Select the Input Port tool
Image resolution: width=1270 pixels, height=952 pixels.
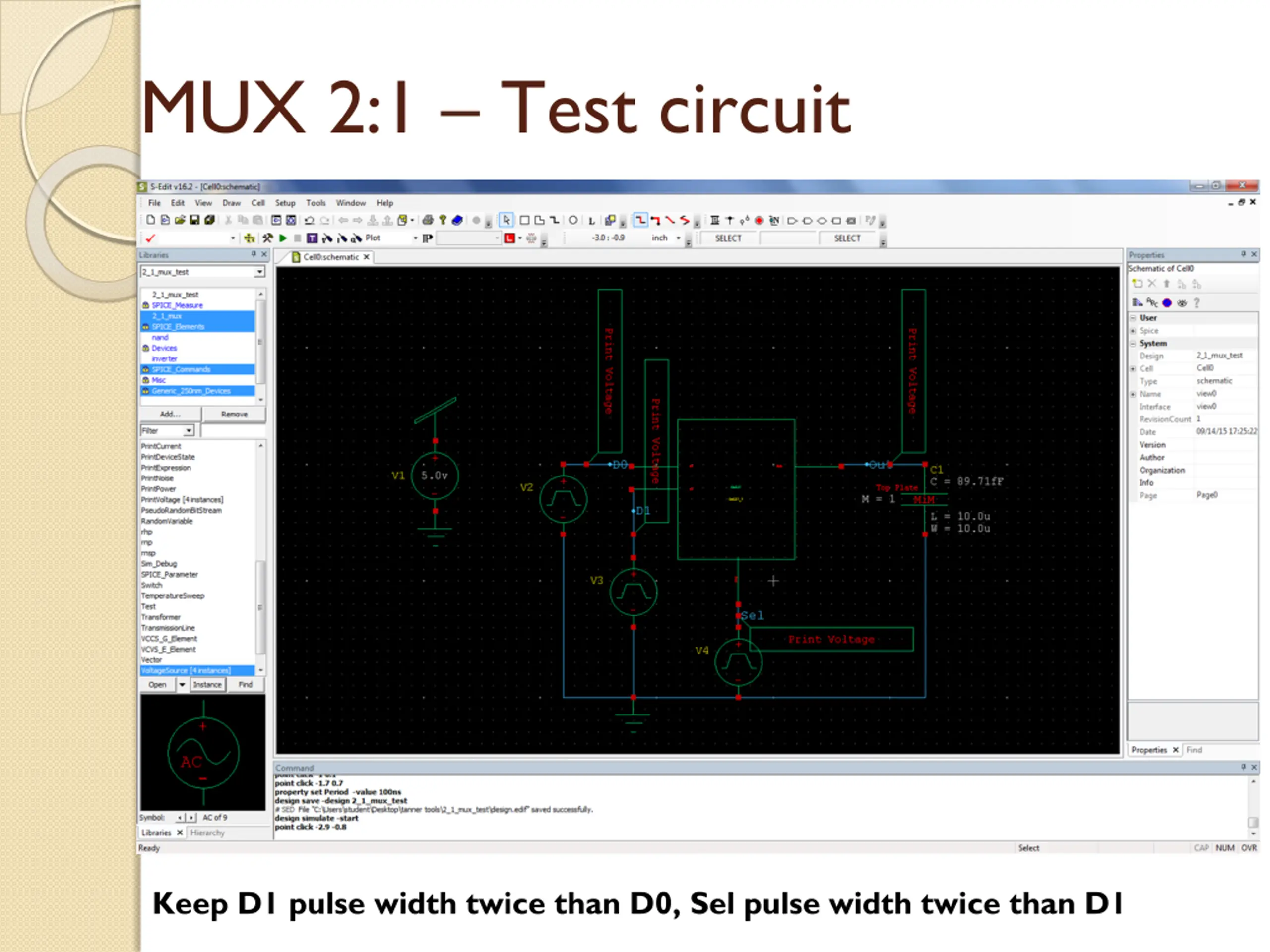[x=792, y=220]
